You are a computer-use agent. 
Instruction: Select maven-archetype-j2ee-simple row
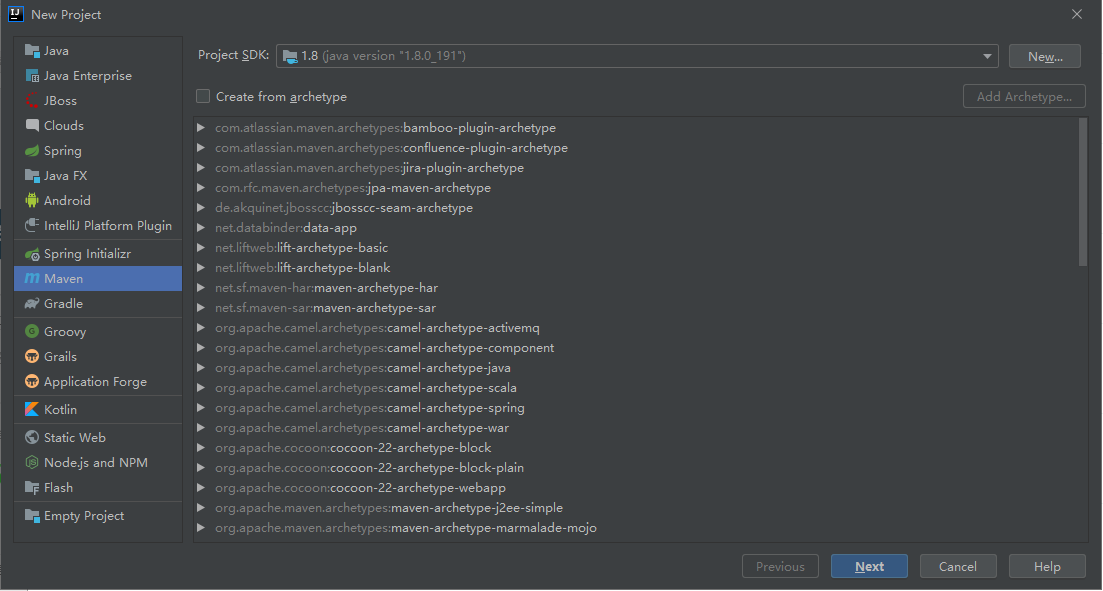pos(637,507)
